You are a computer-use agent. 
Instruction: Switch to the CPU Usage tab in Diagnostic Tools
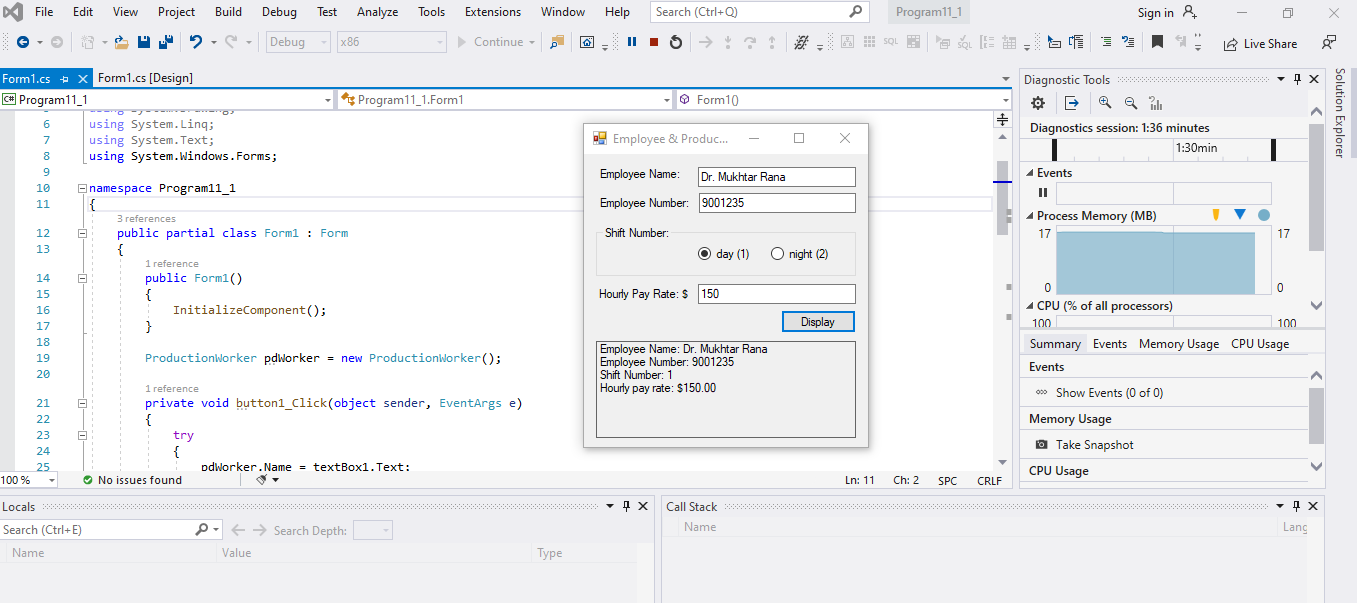point(1260,344)
